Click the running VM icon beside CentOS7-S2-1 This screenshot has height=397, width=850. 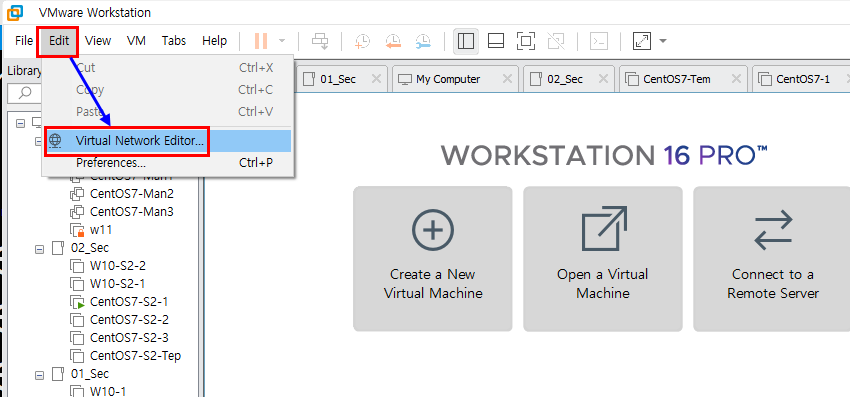[78, 302]
